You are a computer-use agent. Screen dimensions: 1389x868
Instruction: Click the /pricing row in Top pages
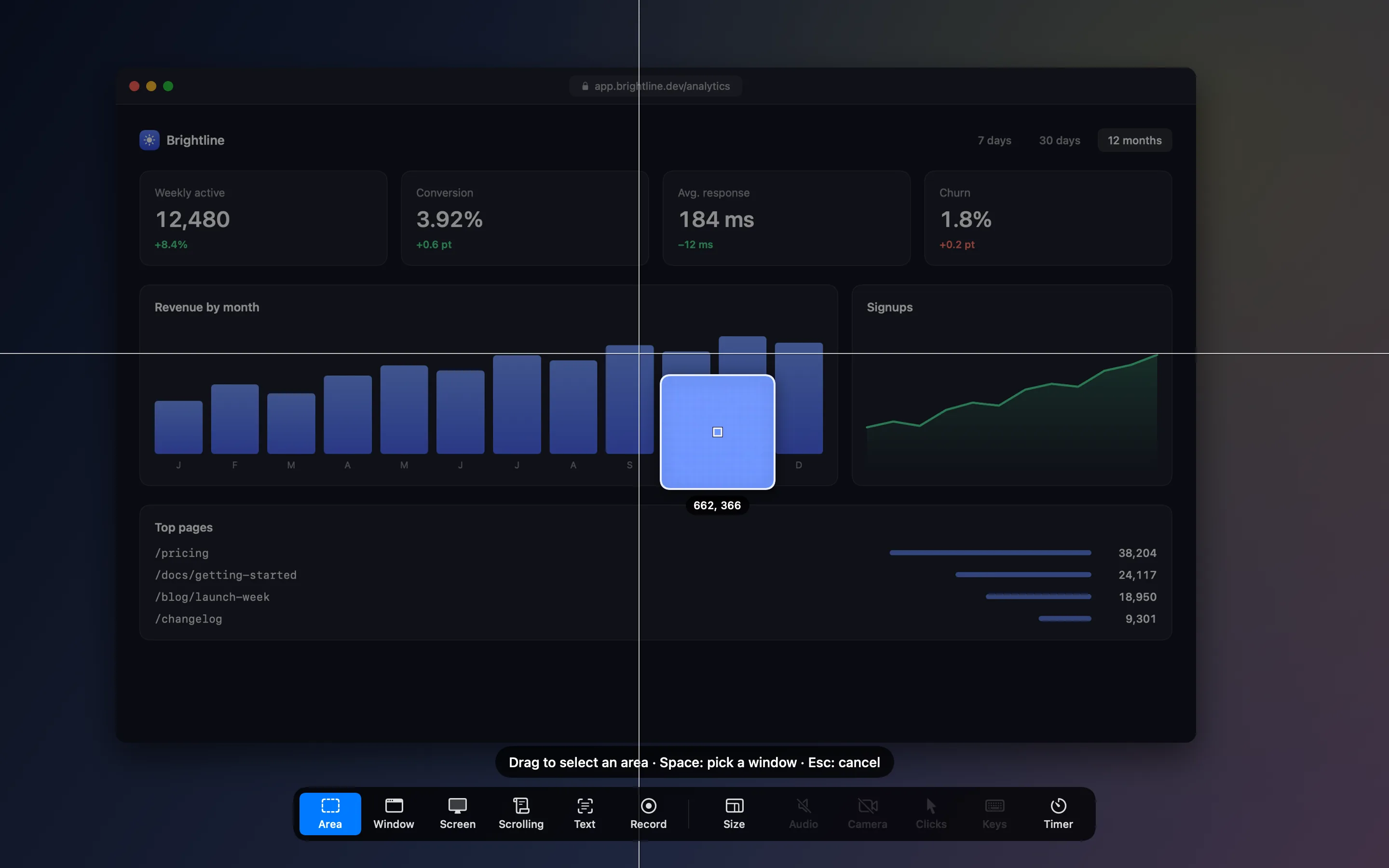[655, 553]
